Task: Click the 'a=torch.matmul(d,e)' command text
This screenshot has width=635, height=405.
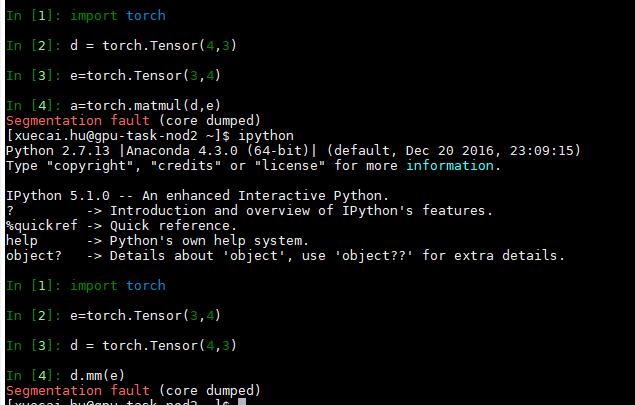Action: 145,106
